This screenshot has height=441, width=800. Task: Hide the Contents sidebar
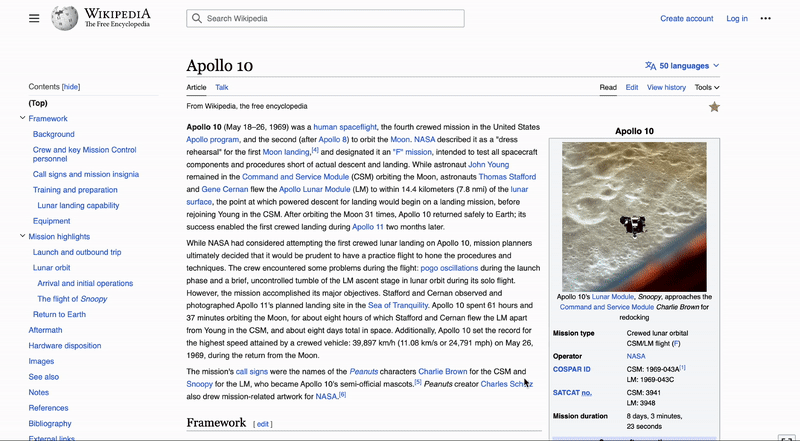pos(71,87)
